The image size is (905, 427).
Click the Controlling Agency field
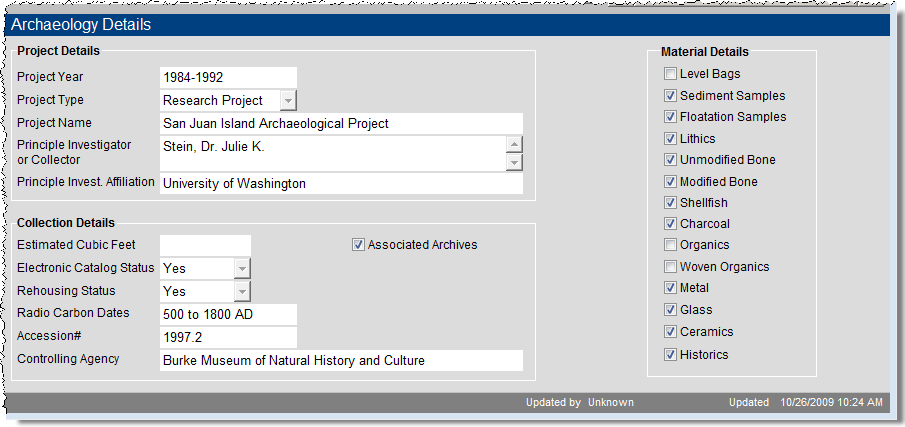(340, 360)
